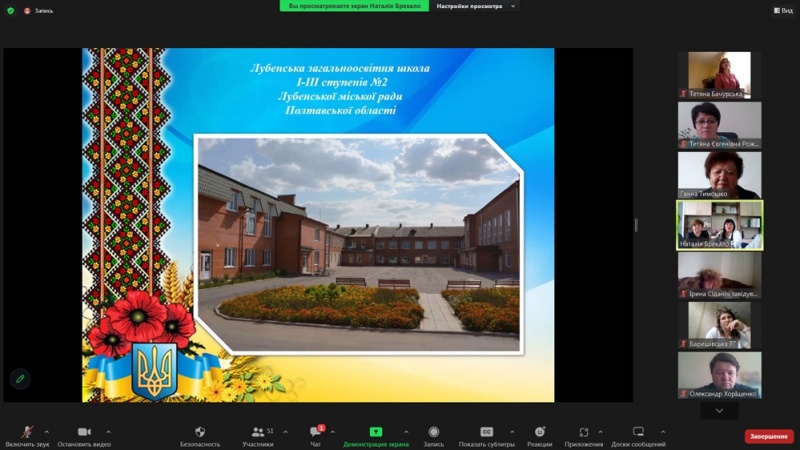Open the Безопасность shield icon

[200, 432]
